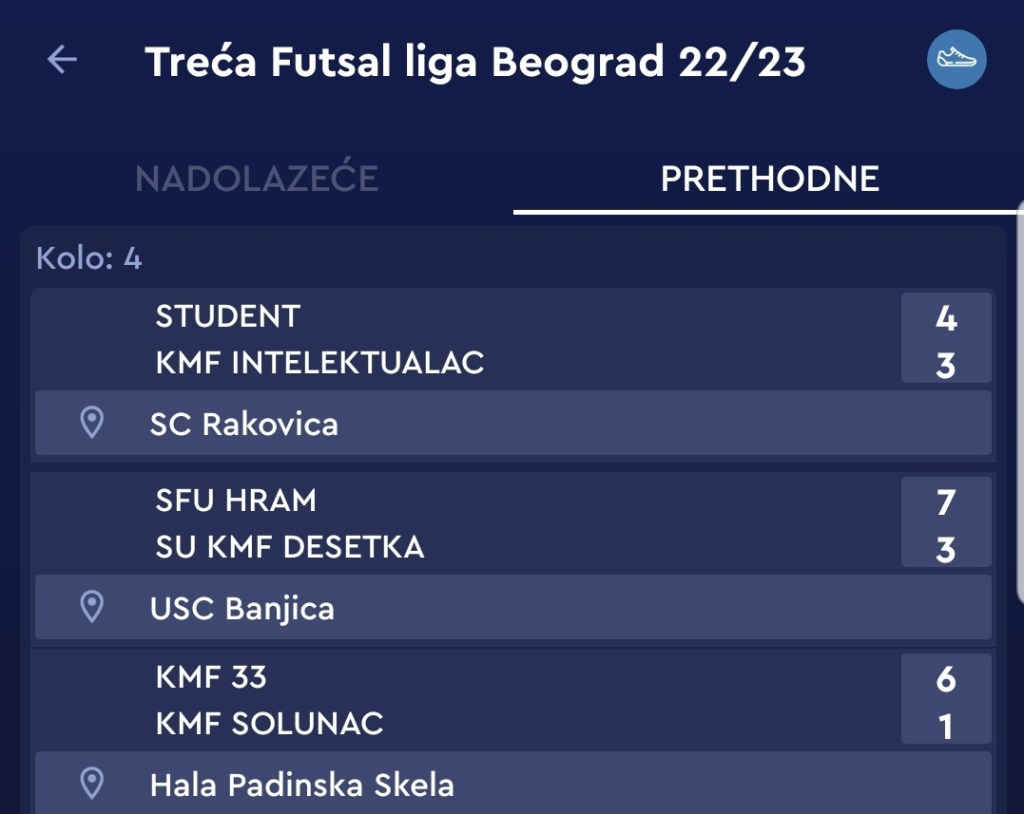Open the USC Banjica venue row
This screenshot has width=1024, height=814.
click(x=513, y=607)
